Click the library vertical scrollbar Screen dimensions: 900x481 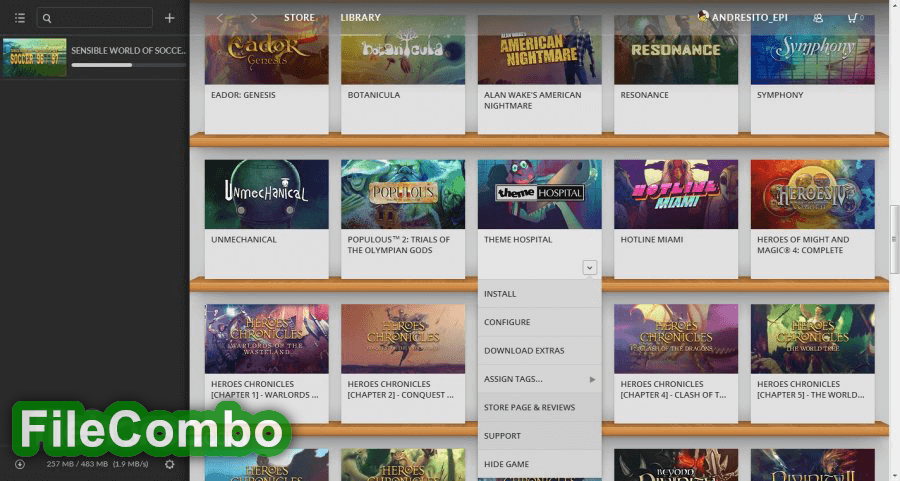894,239
